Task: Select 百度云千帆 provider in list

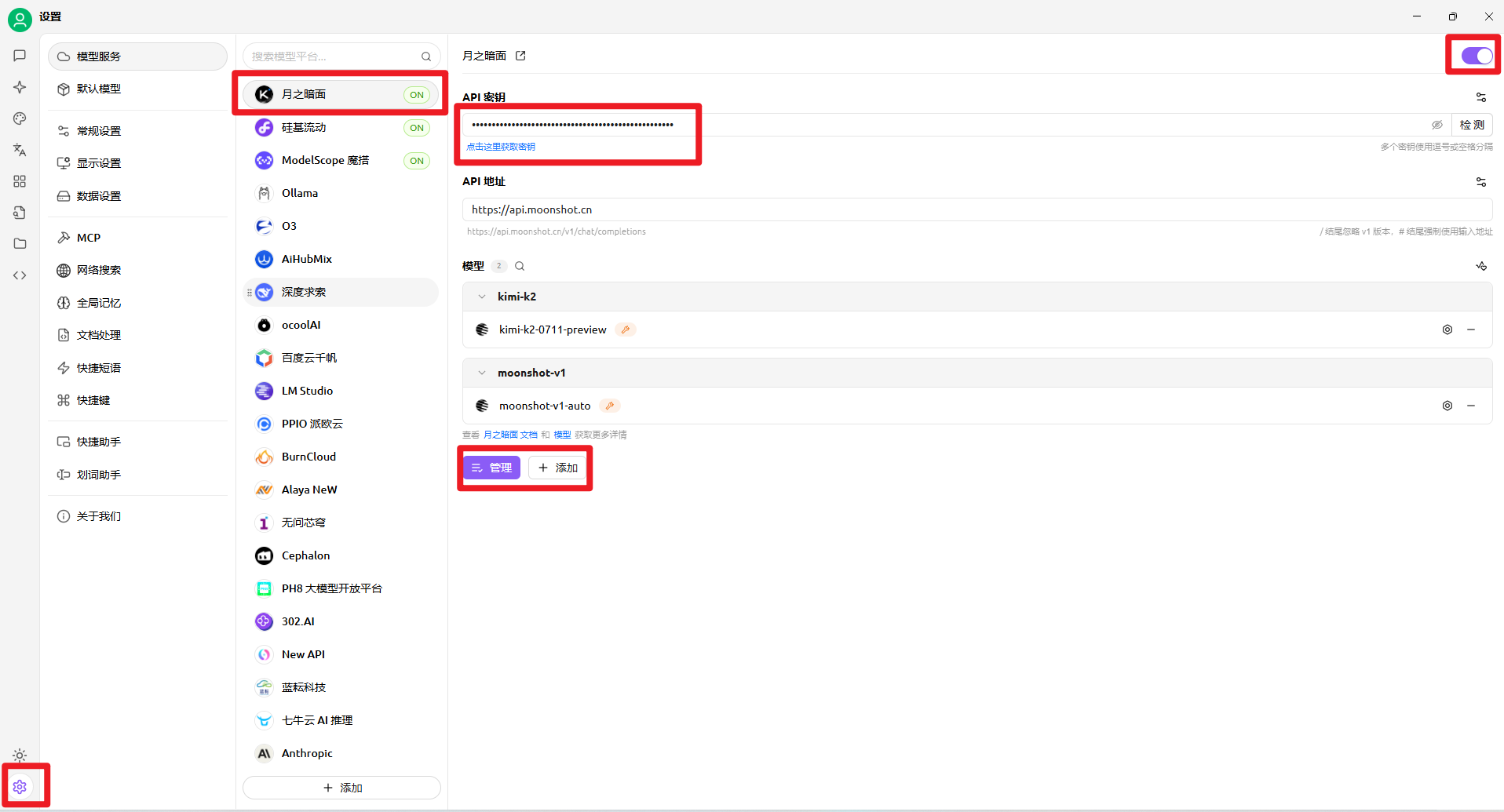Action: pyautogui.click(x=341, y=358)
